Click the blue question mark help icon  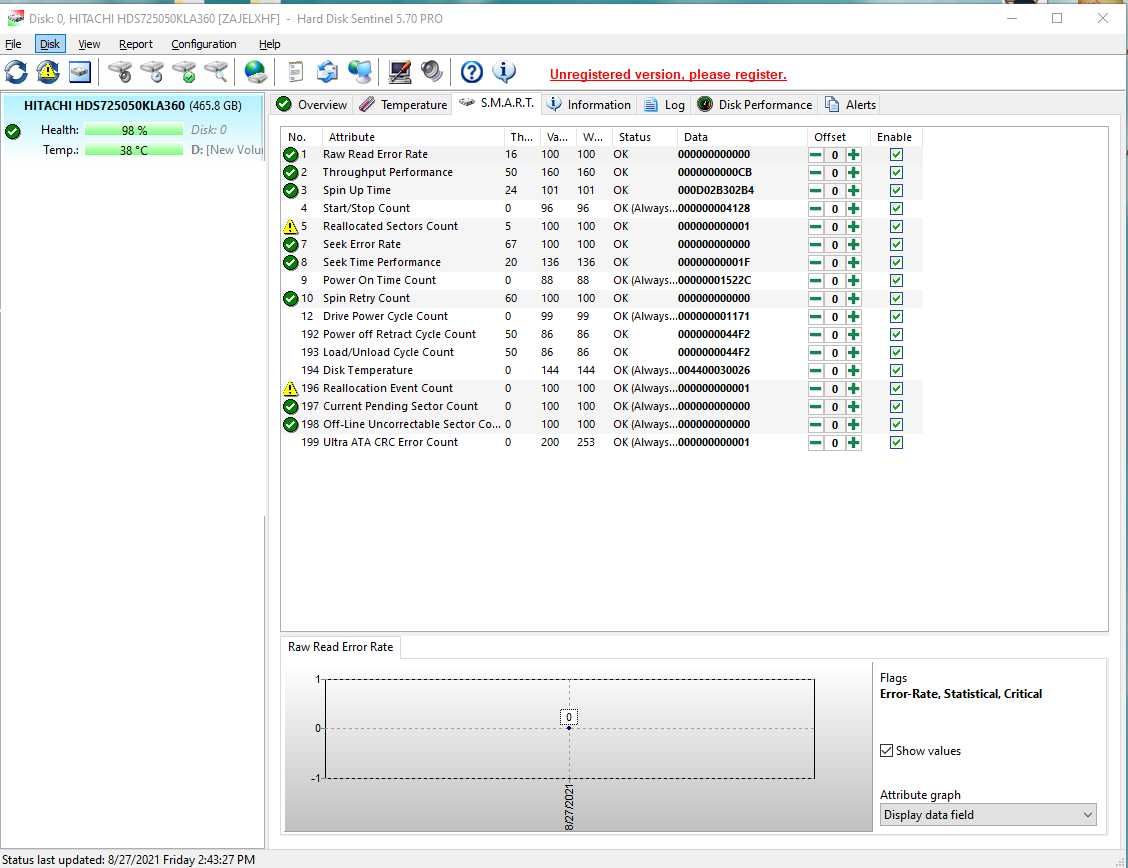[471, 72]
